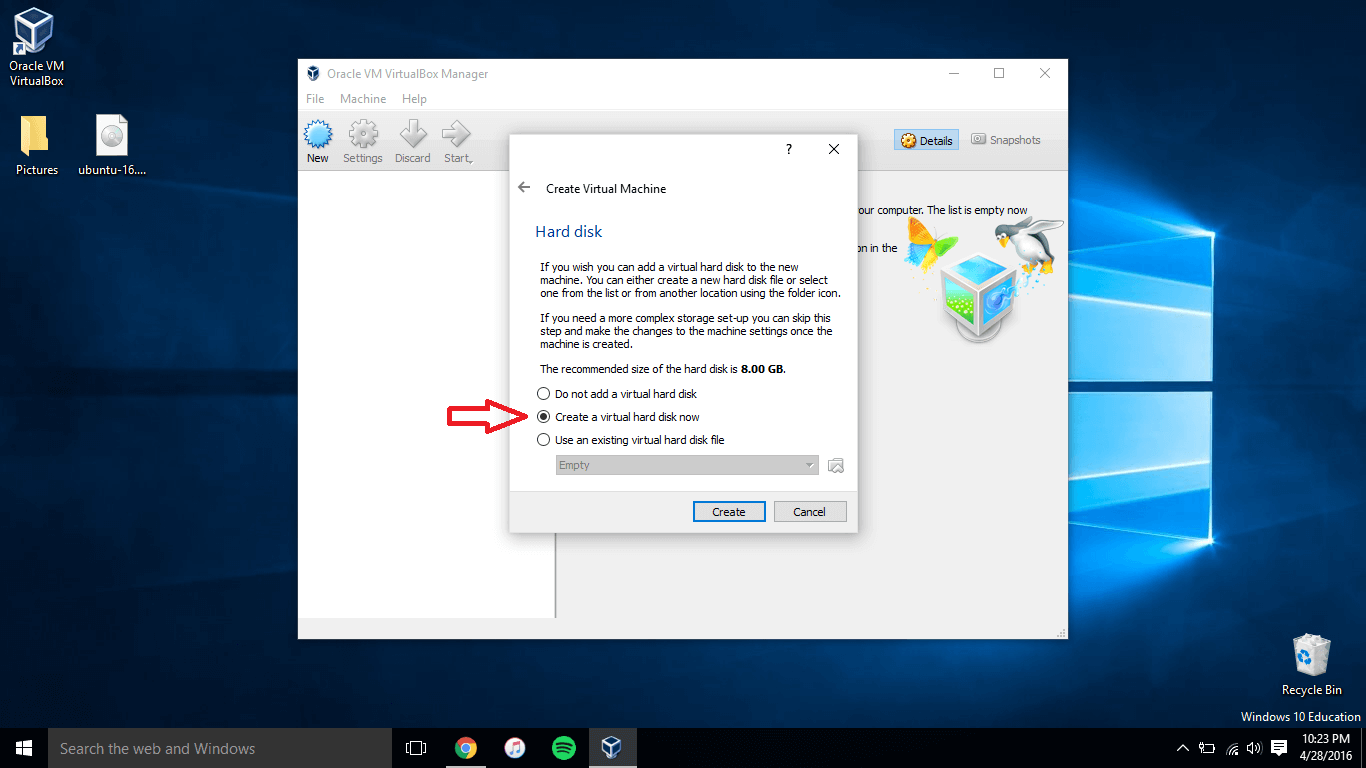Click the Search the web and Windows box

220,748
